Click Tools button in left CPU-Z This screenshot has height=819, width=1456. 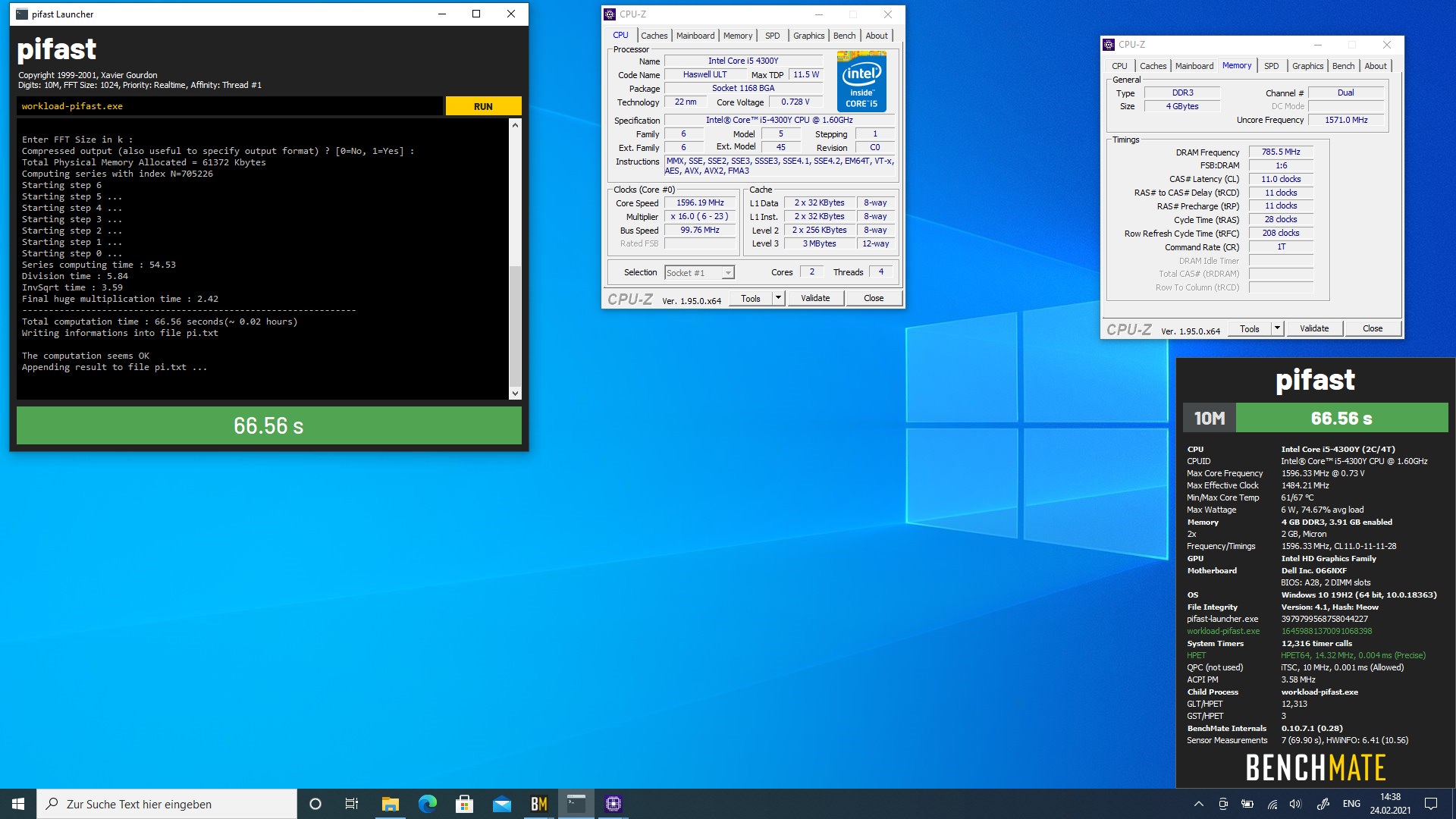coord(751,298)
